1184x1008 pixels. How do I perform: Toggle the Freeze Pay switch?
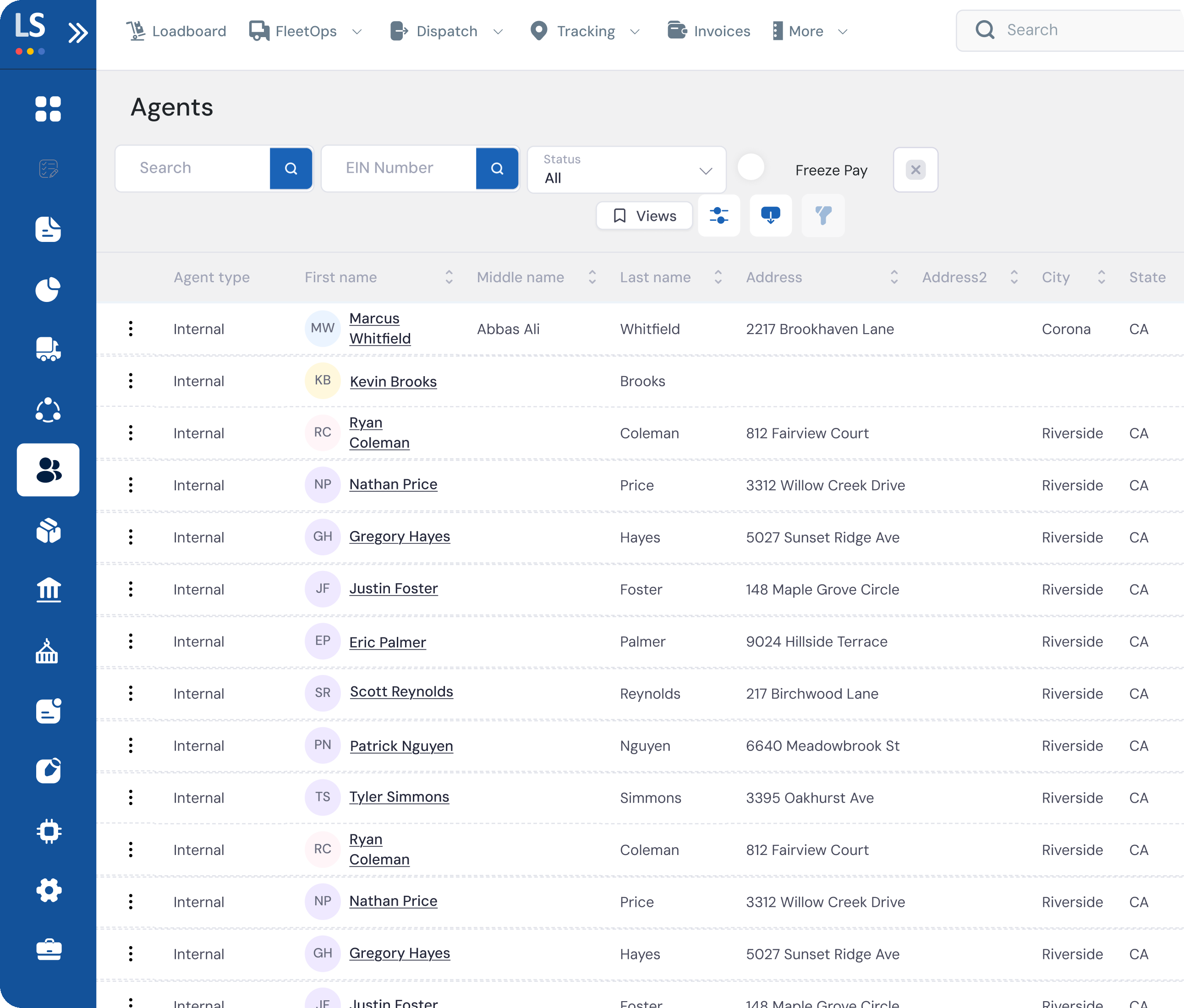coord(751,167)
